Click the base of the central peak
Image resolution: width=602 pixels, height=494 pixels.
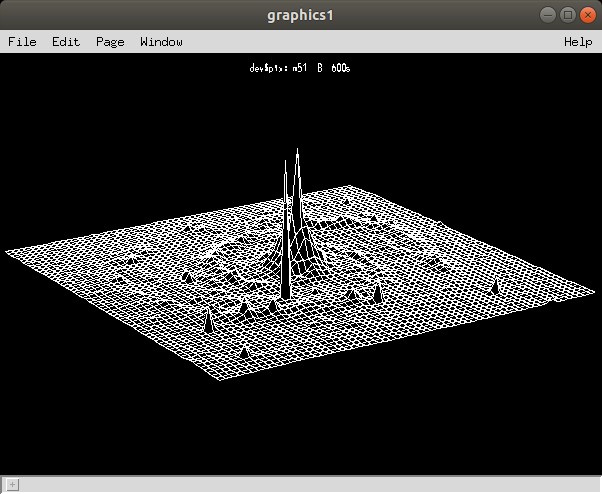click(x=287, y=294)
